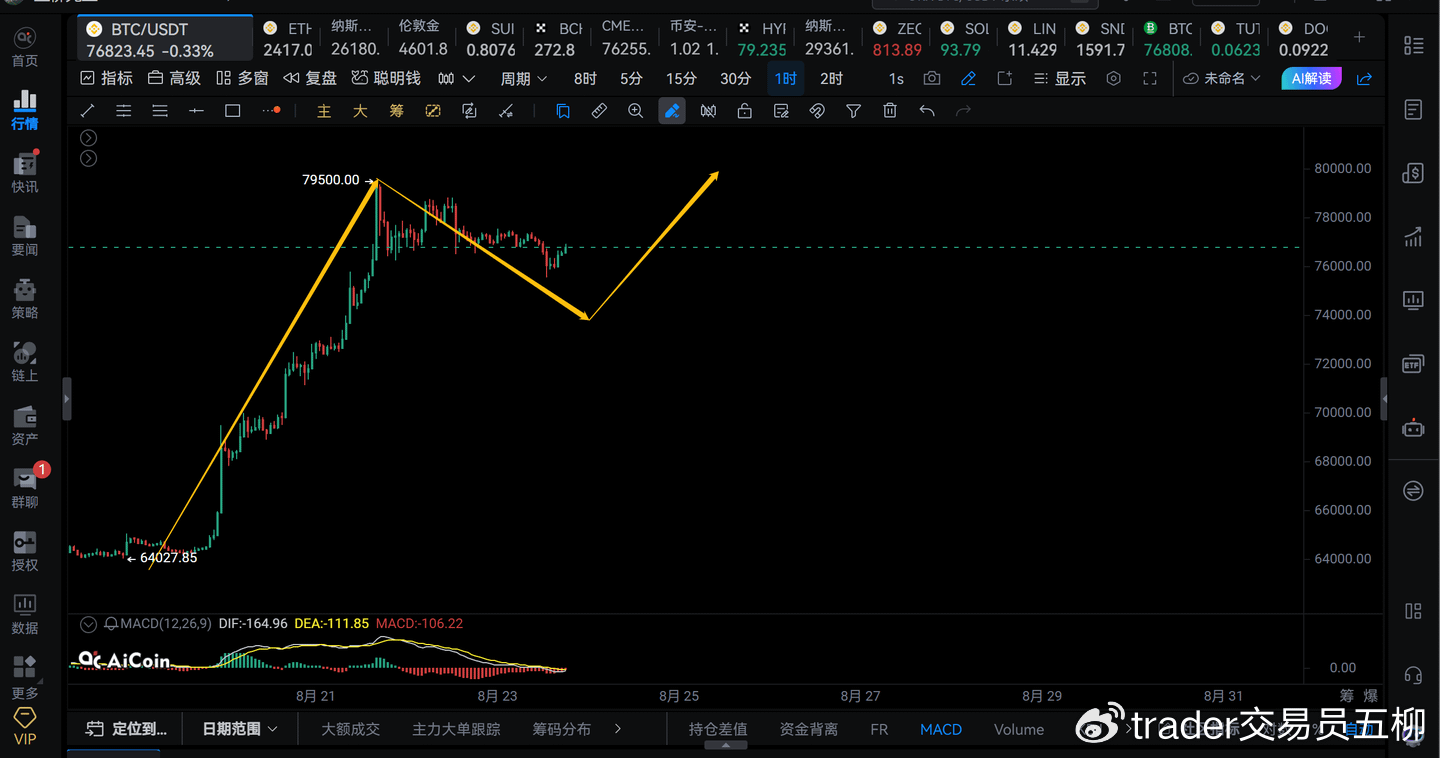Select the trend line drawing tool
This screenshot has width=1440, height=758.
87,111
